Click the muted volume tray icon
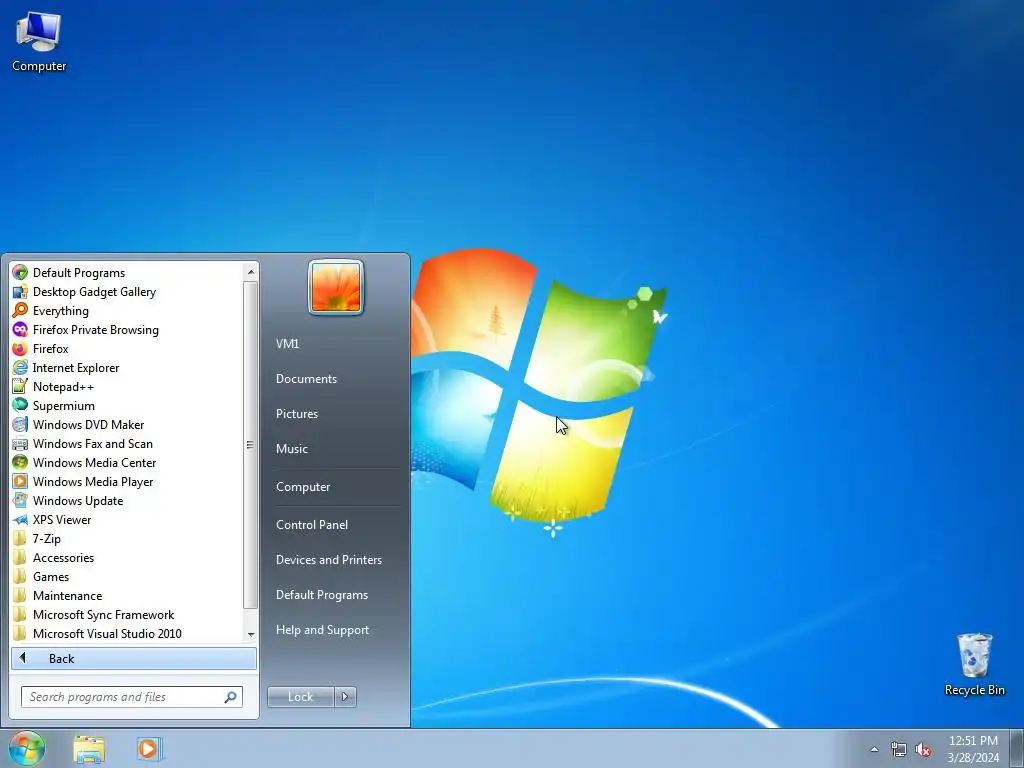Screen dimensions: 1024x768 [923, 749]
